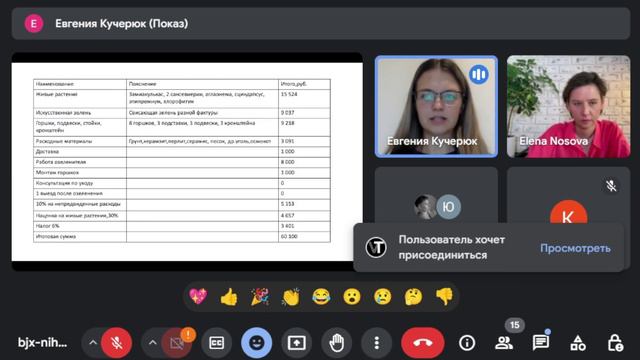640x360 pixels.
Task: Click Просмотреть in join request notification
Action: pos(575,248)
